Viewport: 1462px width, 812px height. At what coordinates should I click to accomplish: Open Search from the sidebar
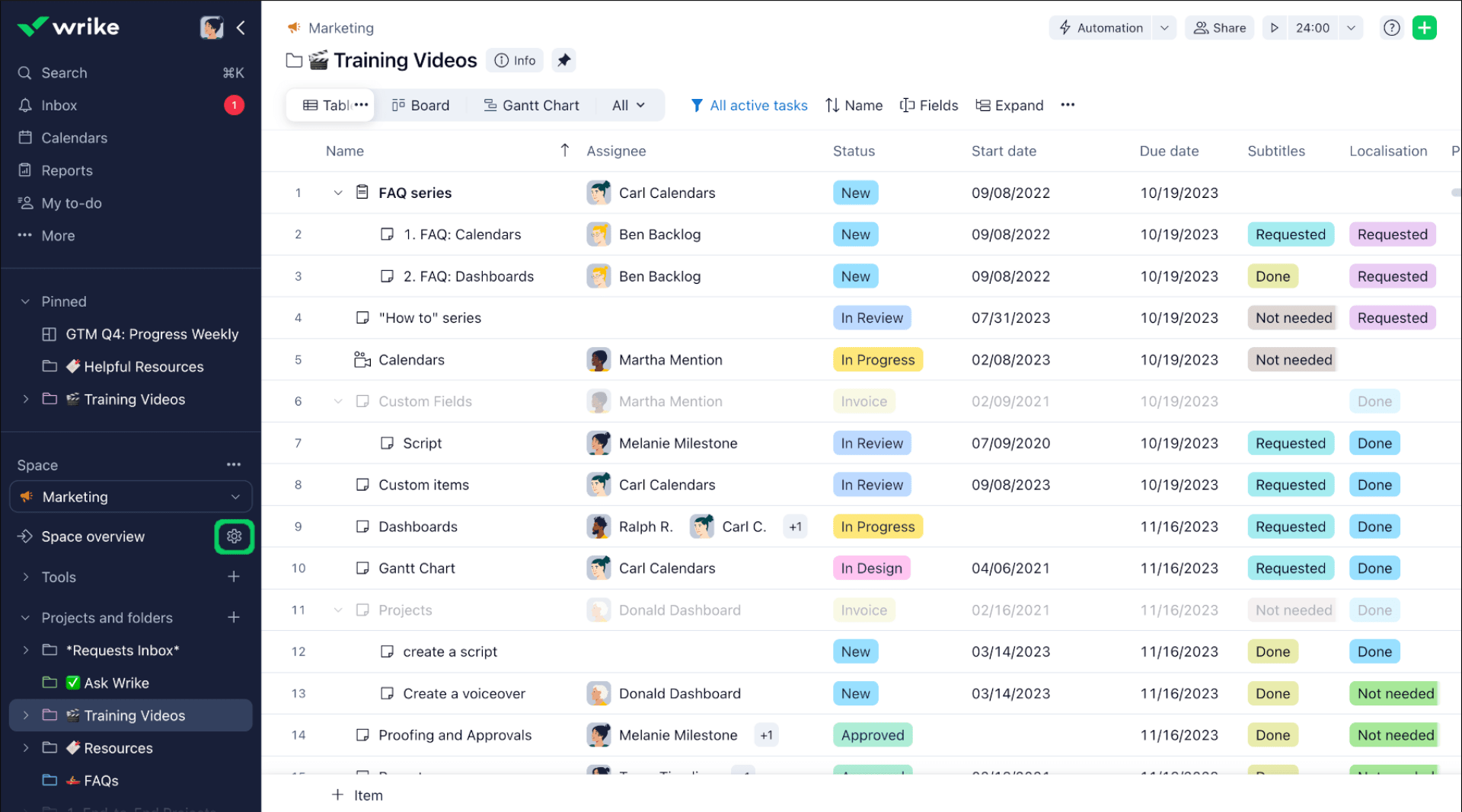[x=63, y=72]
